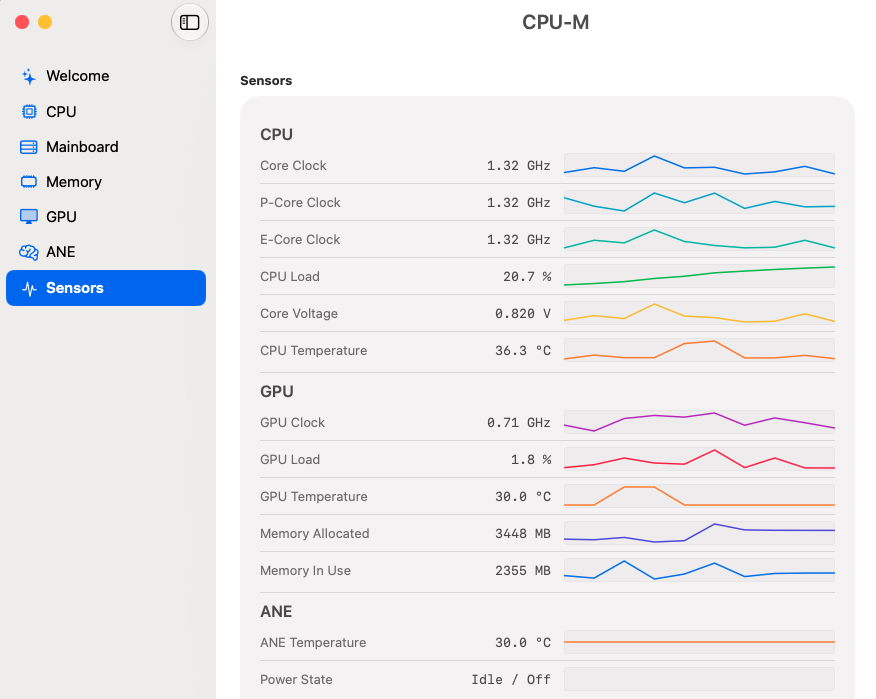Click the Mainboard icon in sidebar
The width and height of the screenshot is (876, 699).
point(28,147)
